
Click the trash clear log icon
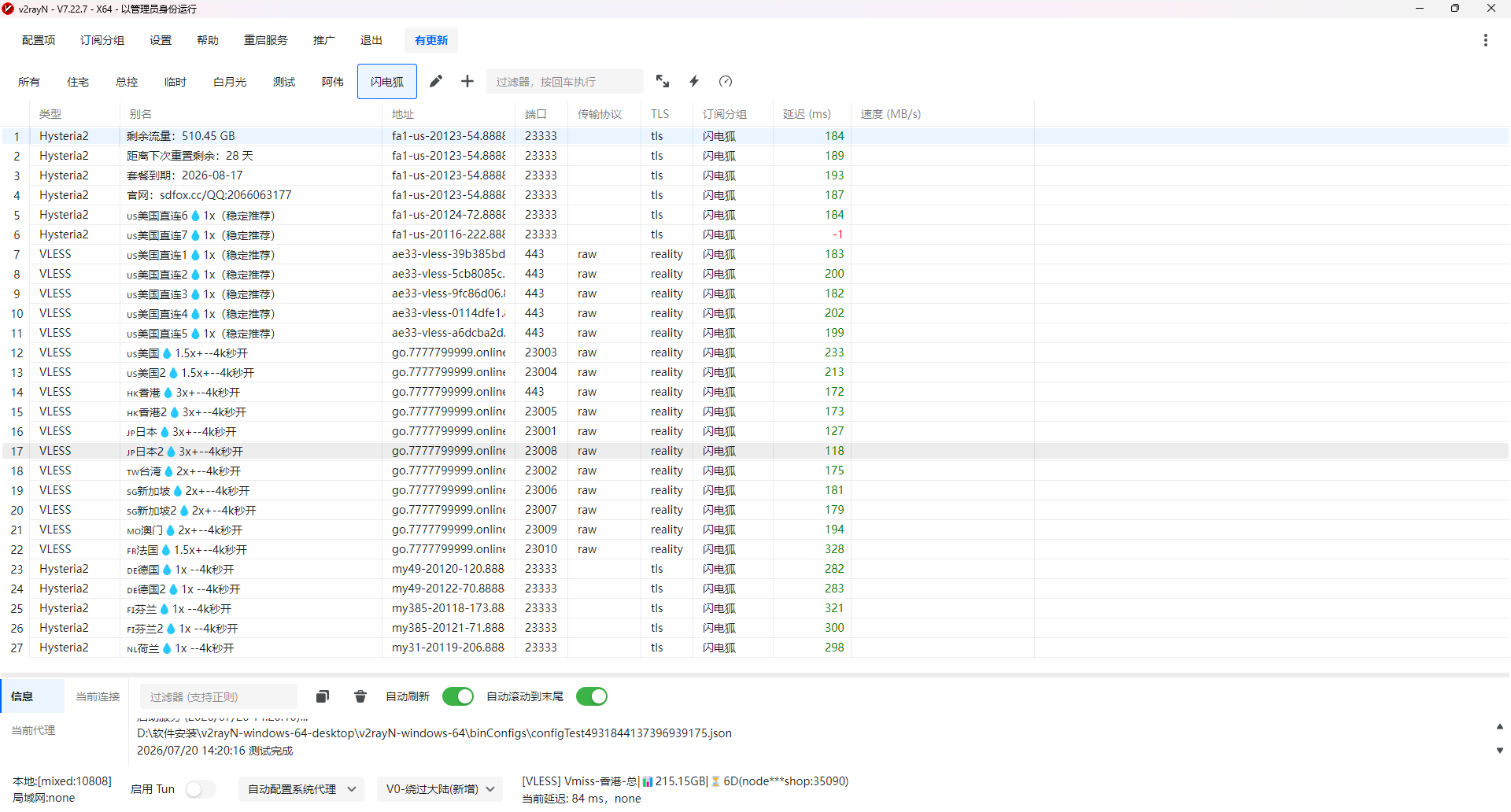(x=360, y=696)
